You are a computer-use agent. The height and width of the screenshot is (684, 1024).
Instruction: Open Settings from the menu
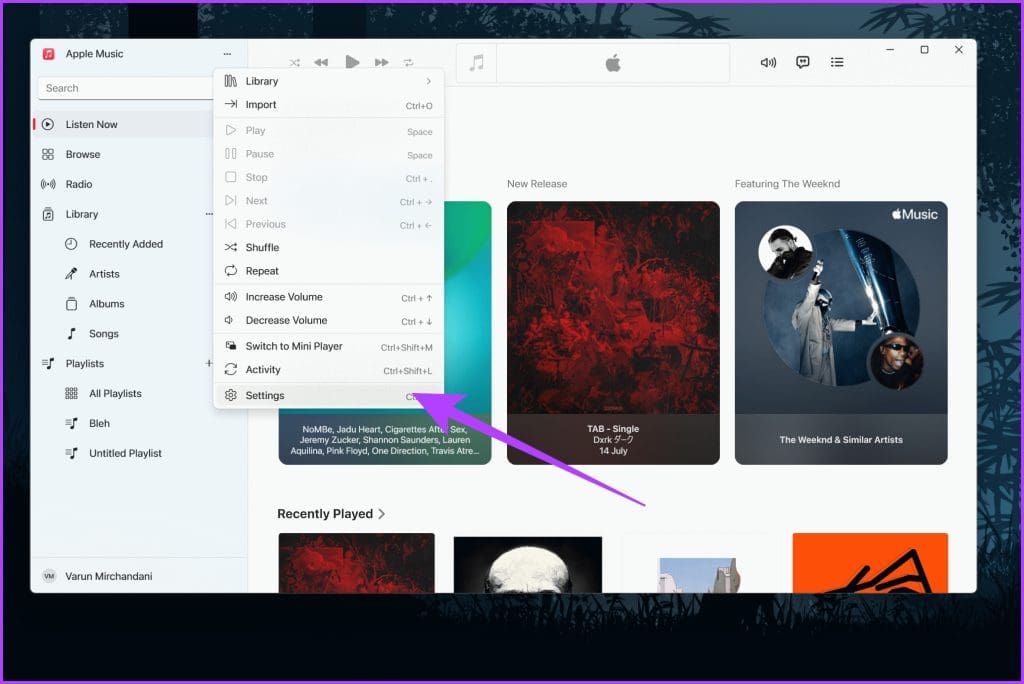pos(328,396)
